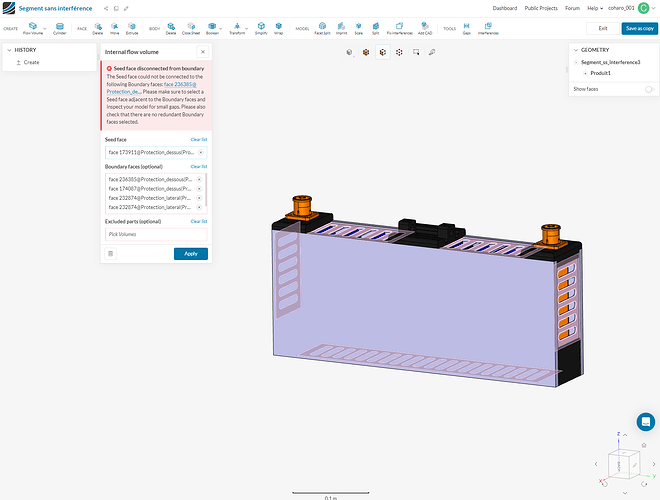This screenshot has width=660, height=500.
Task: Click Save as copy button
Action: 639,29
